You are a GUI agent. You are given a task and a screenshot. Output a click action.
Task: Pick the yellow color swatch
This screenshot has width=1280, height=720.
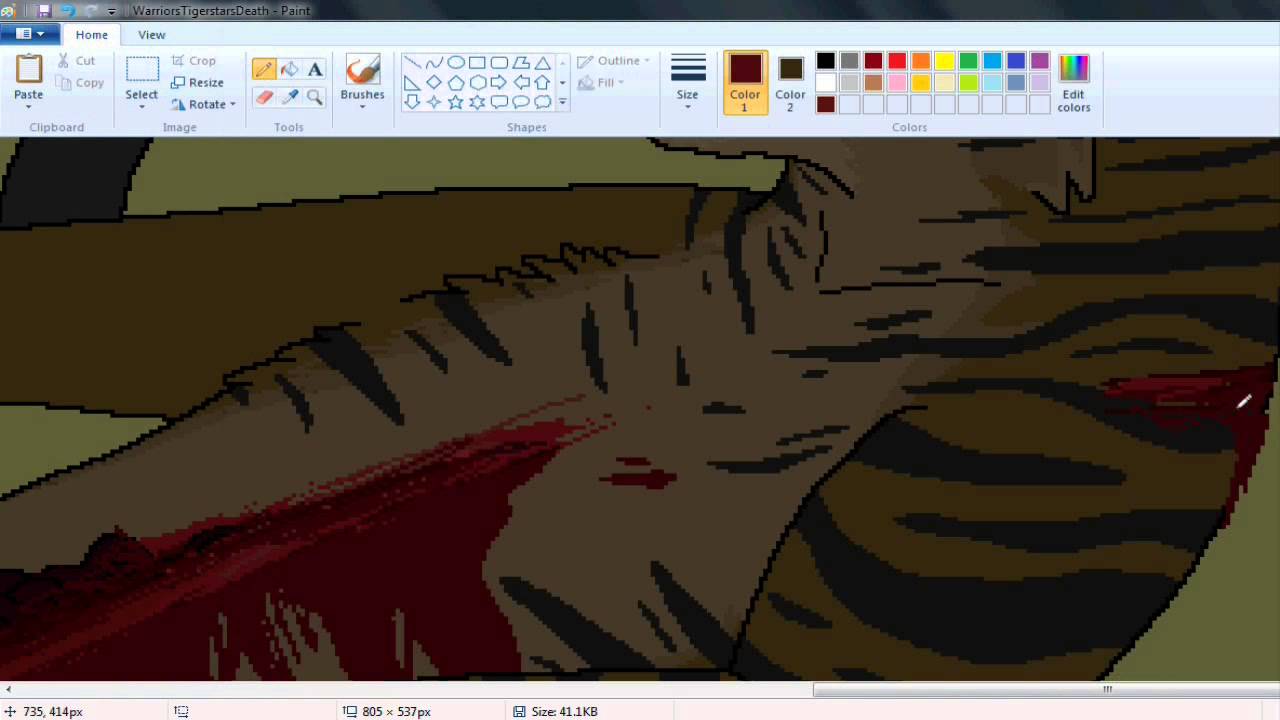click(x=945, y=61)
